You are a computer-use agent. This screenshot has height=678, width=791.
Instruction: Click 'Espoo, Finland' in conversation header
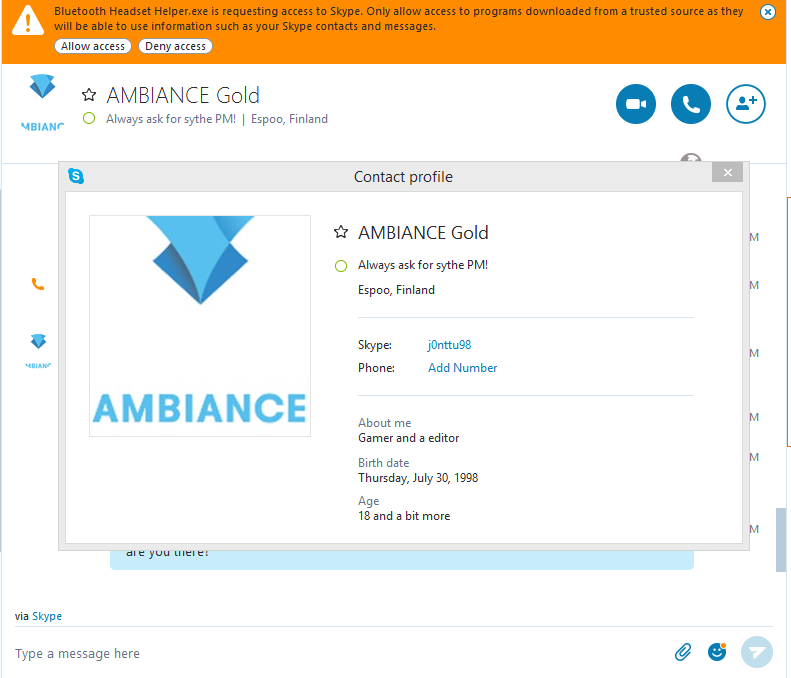tap(290, 119)
